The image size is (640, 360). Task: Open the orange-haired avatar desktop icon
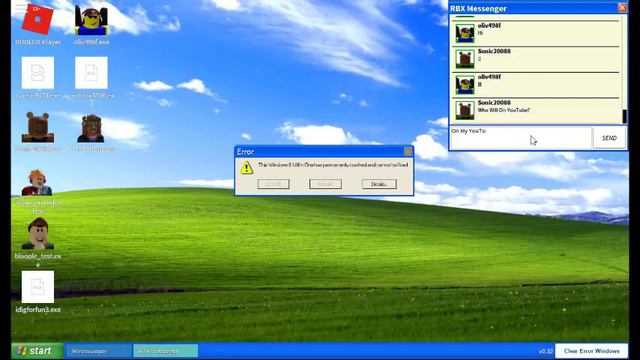(37, 182)
